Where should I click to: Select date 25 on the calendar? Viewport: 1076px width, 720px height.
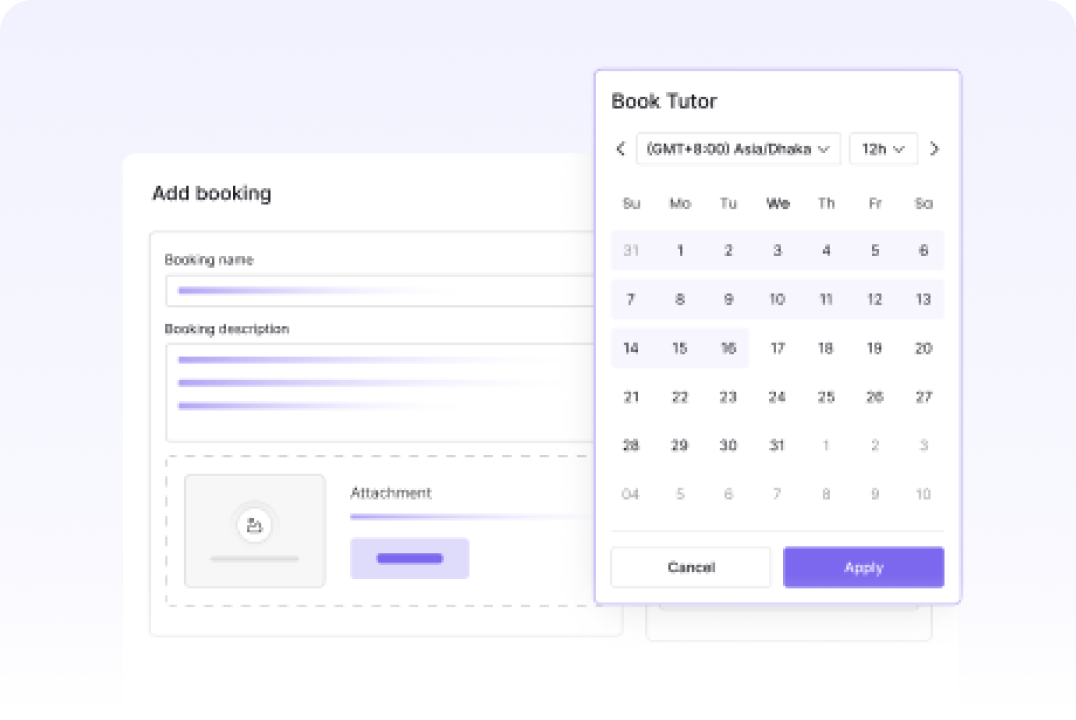pyautogui.click(x=826, y=397)
